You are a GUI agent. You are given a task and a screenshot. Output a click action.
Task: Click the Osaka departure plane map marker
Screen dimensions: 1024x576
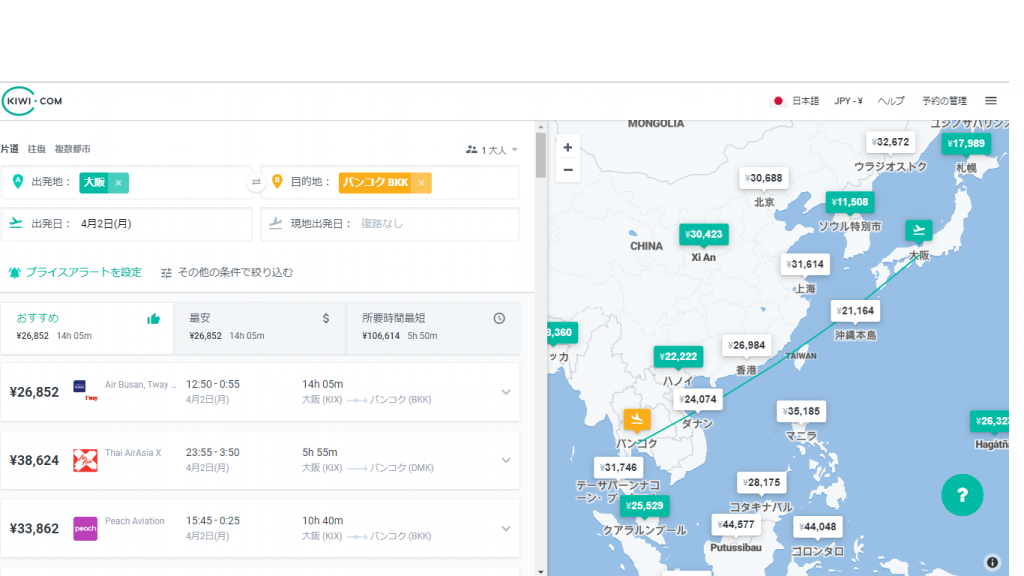(x=918, y=231)
